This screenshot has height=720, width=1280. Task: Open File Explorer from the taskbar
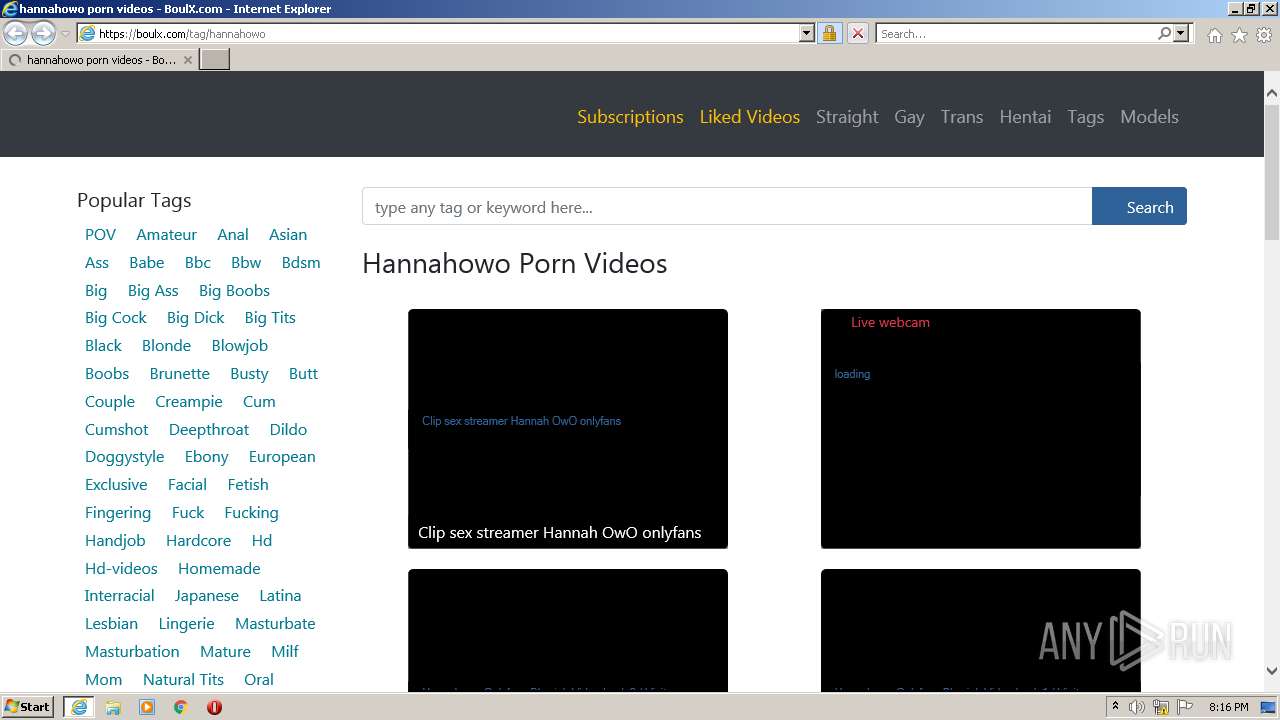[x=113, y=707]
